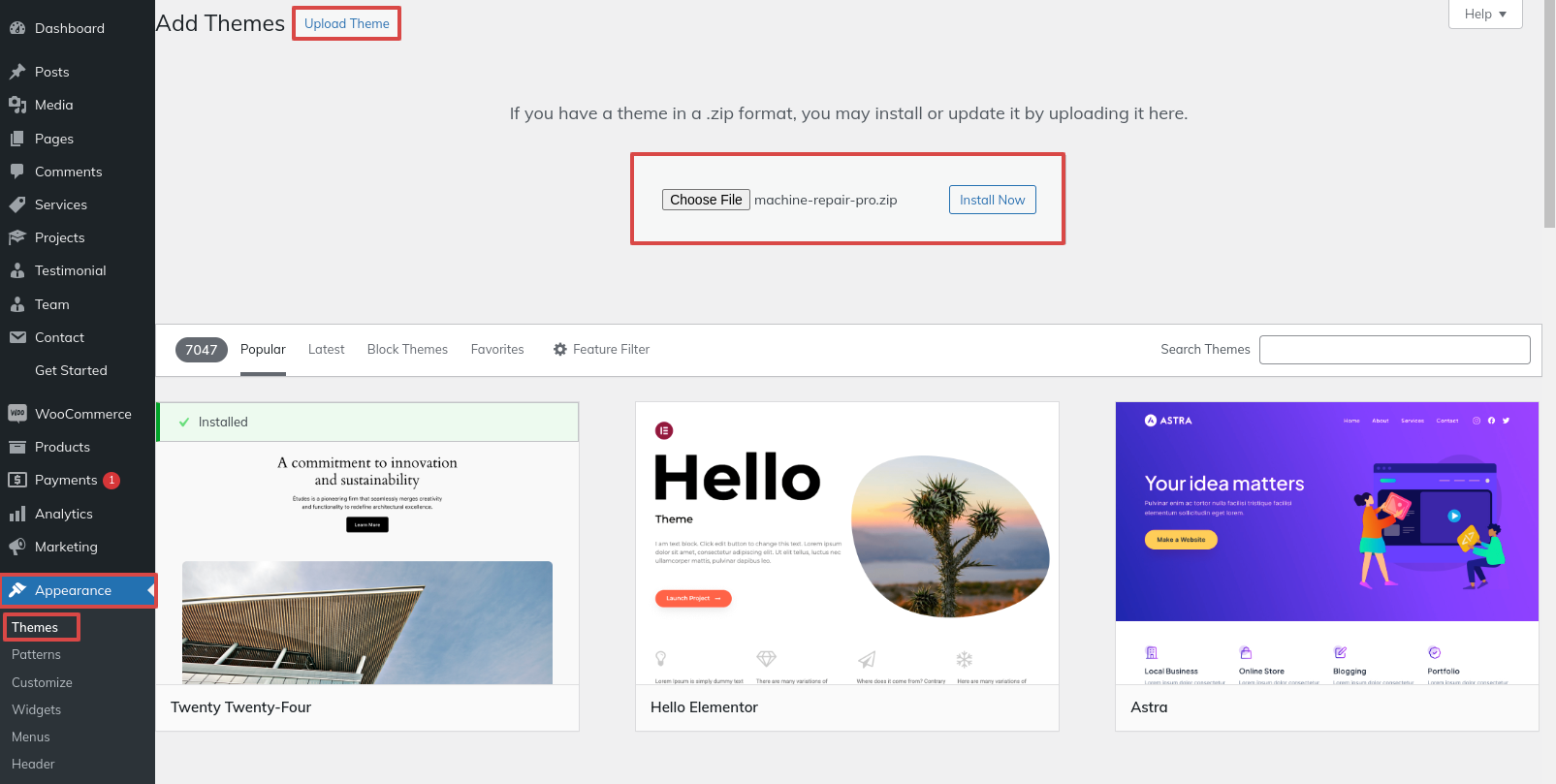Switch to the Latest themes tab
The height and width of the screenshot is (784, 1556).
click(x=326, y=349)
